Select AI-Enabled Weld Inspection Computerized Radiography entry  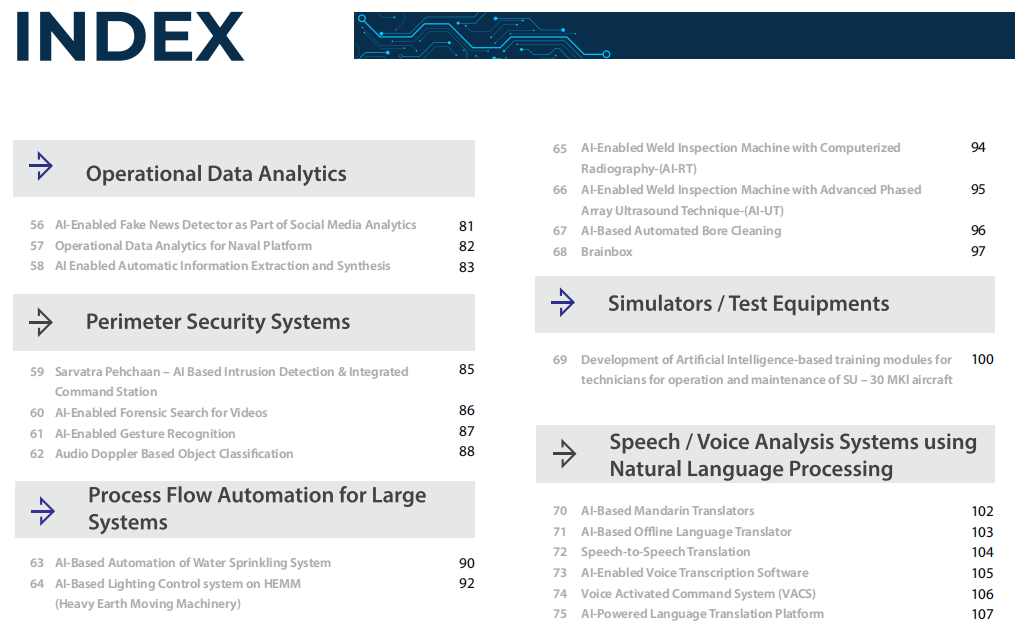point(741,158)
